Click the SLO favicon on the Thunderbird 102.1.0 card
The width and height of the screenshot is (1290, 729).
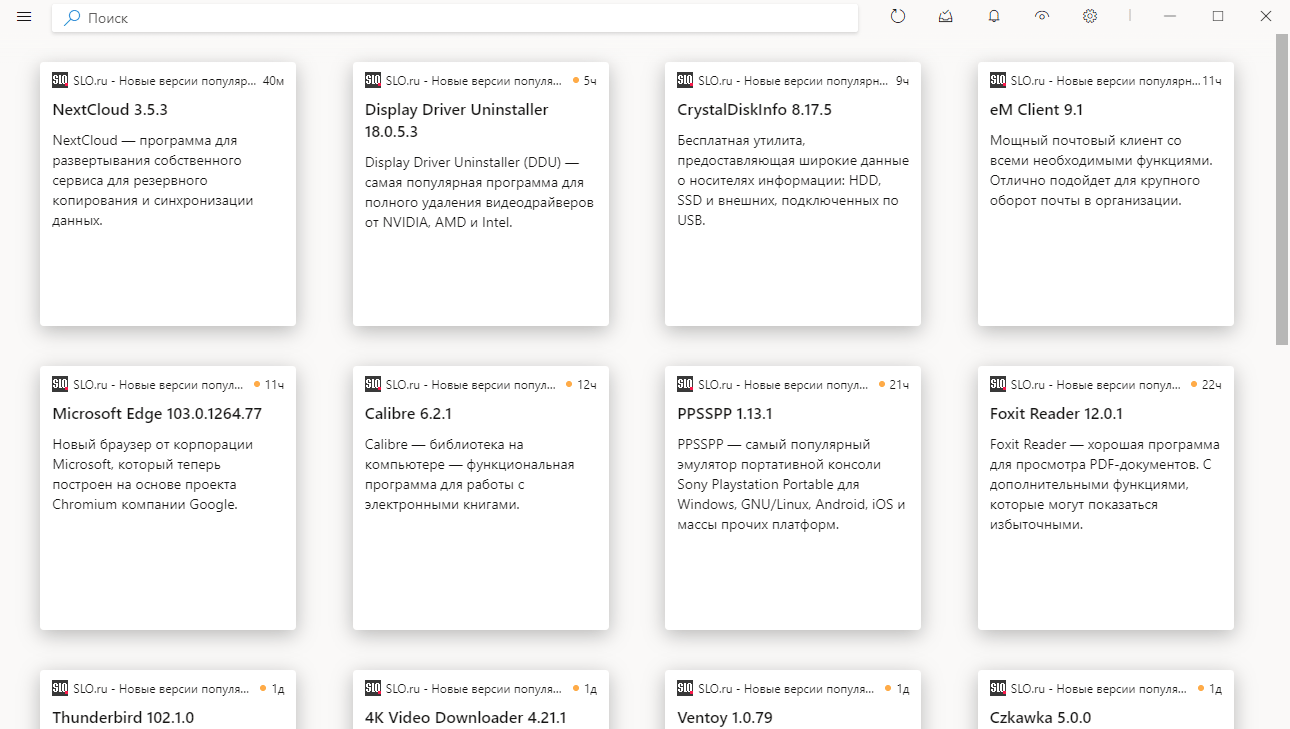(x=60, y=688)
